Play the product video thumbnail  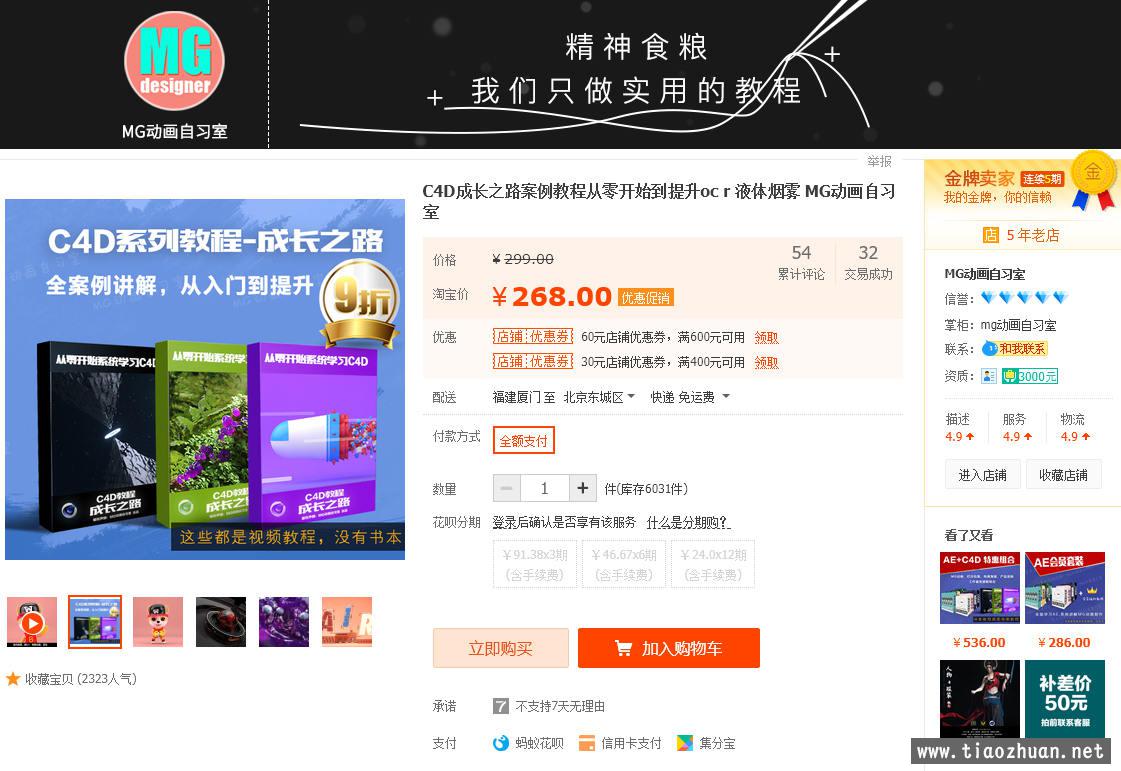click(31, 622)
